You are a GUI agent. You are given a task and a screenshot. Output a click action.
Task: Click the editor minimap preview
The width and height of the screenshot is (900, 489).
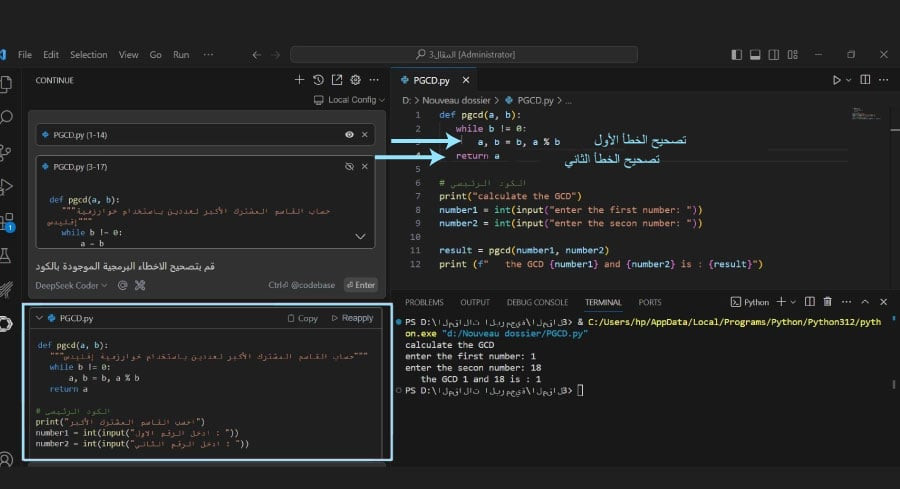click(x=866, y=114)
